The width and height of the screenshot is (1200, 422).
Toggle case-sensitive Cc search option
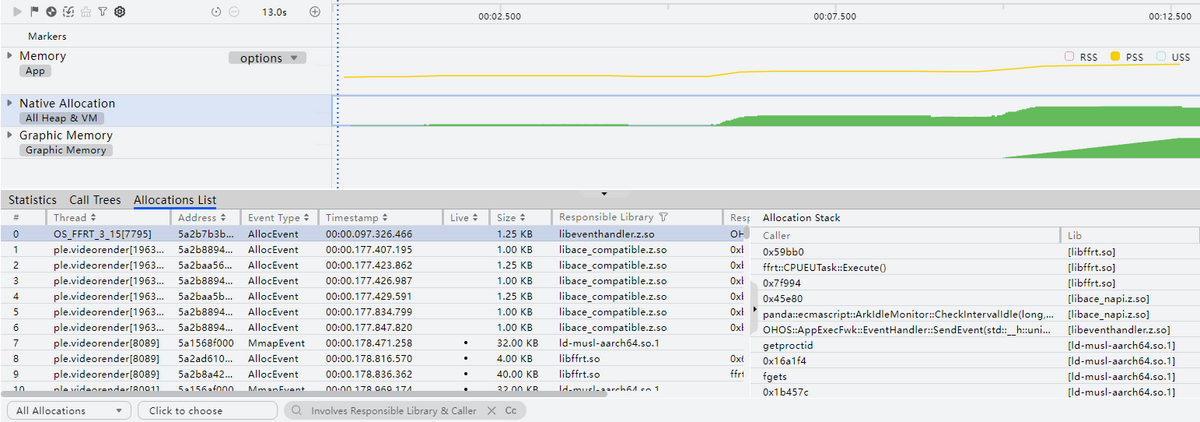coord(510,411)
